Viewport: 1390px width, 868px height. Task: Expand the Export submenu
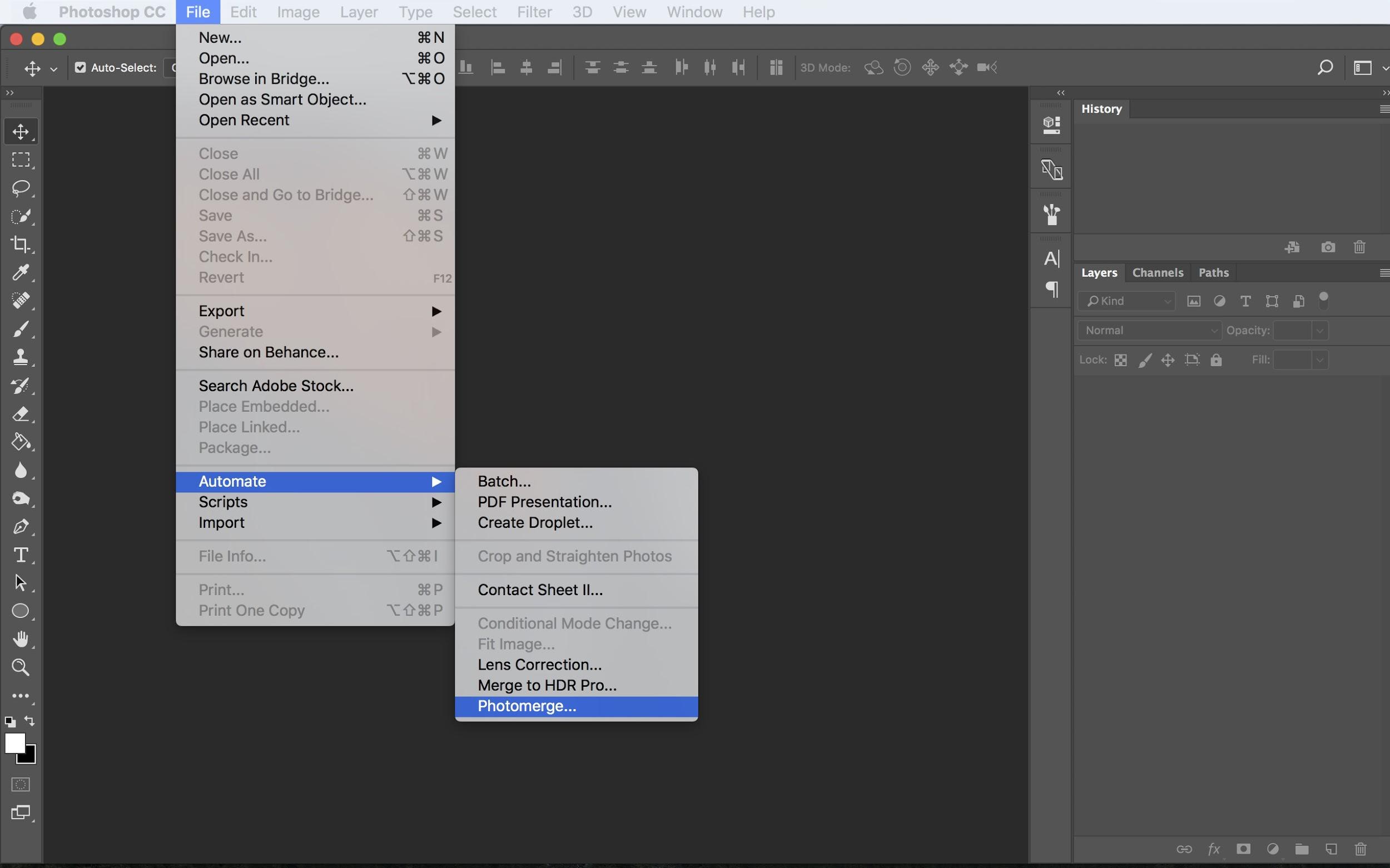[x=315, y=311]
